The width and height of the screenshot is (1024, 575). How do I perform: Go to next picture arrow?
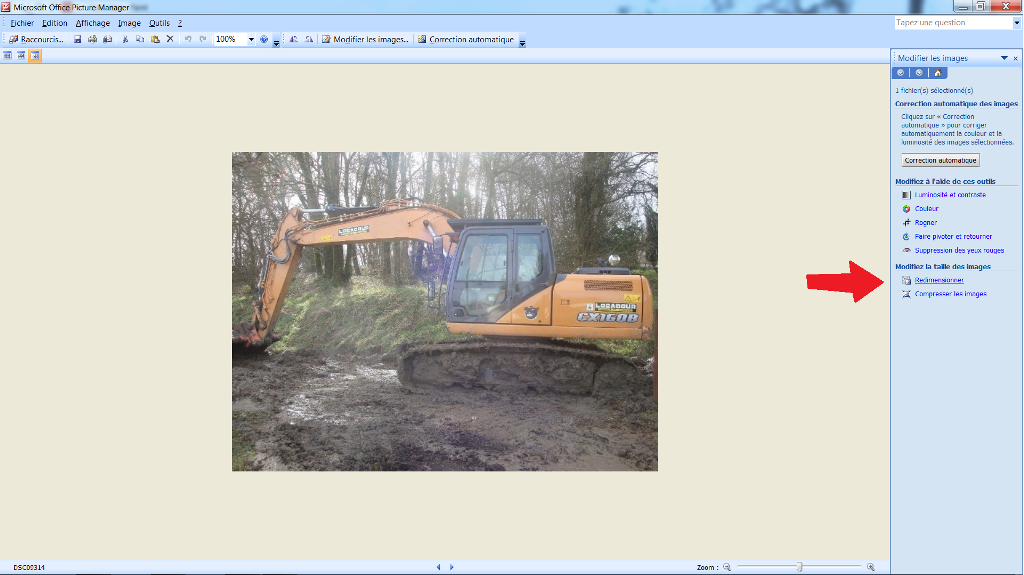(x=451, y=567)
